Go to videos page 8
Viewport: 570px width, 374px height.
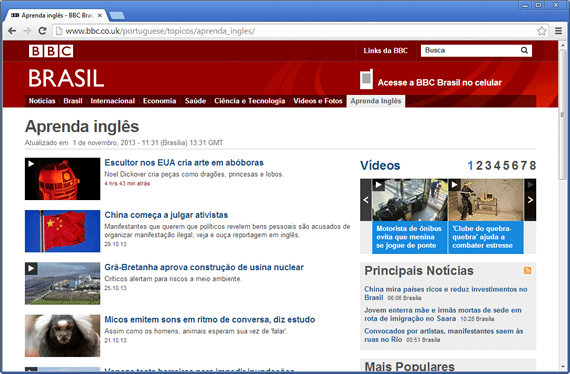(x=533, y=166)
